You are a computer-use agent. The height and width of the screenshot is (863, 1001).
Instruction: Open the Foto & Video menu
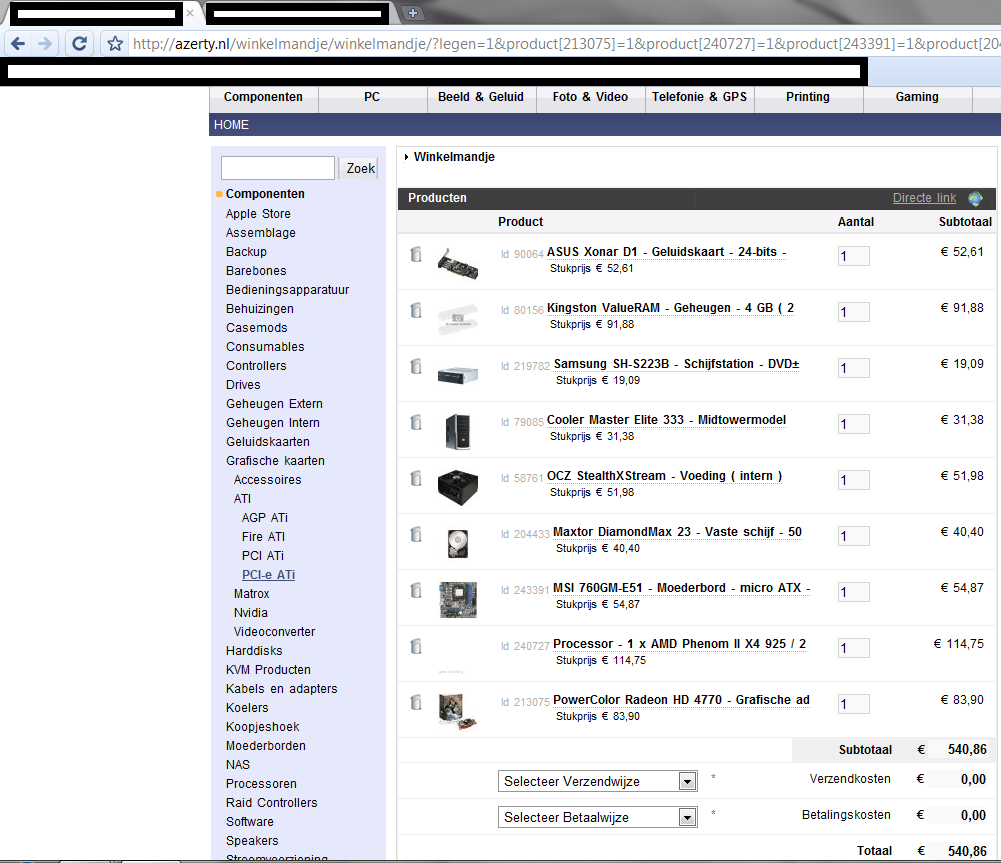[590, 97]
